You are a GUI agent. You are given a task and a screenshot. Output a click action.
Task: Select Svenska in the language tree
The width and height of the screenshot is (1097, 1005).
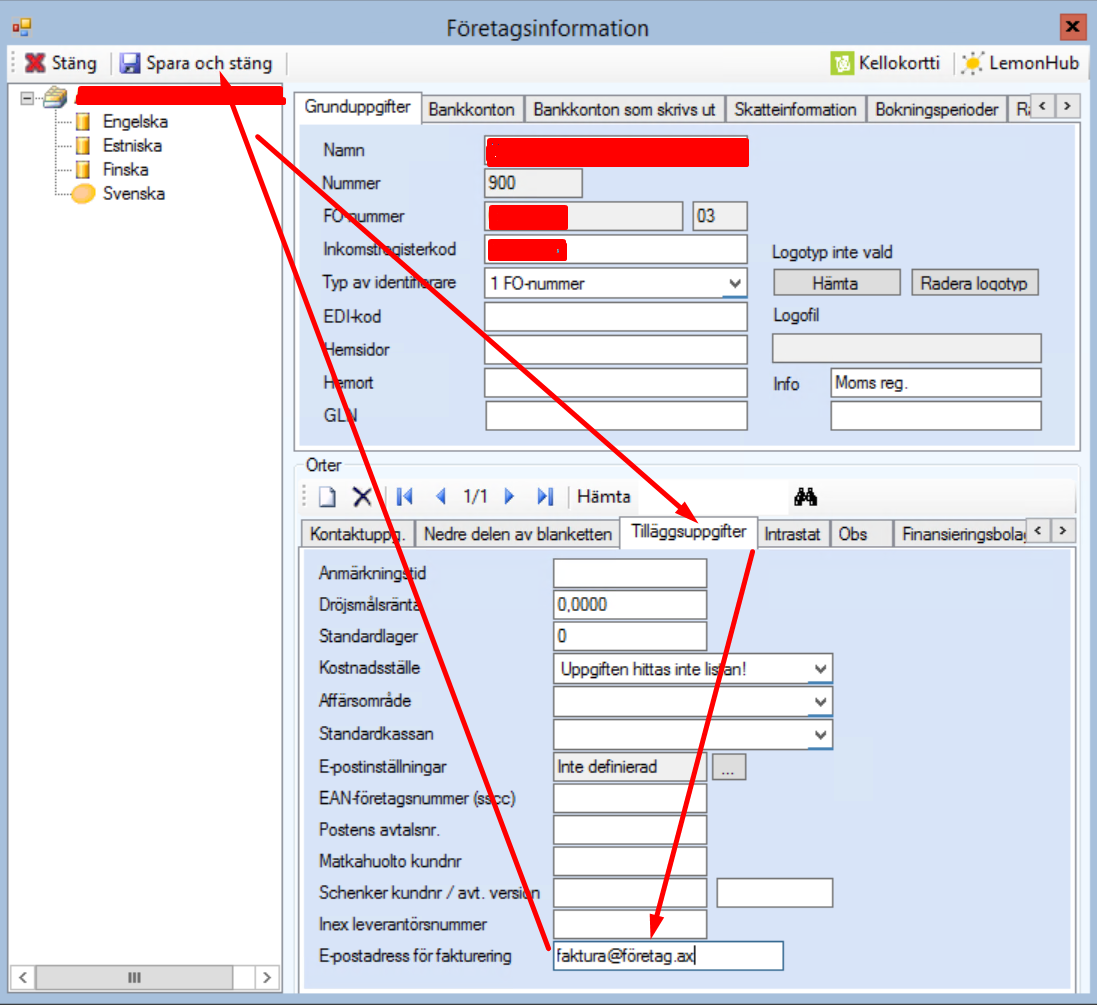(x=133, y=193)
